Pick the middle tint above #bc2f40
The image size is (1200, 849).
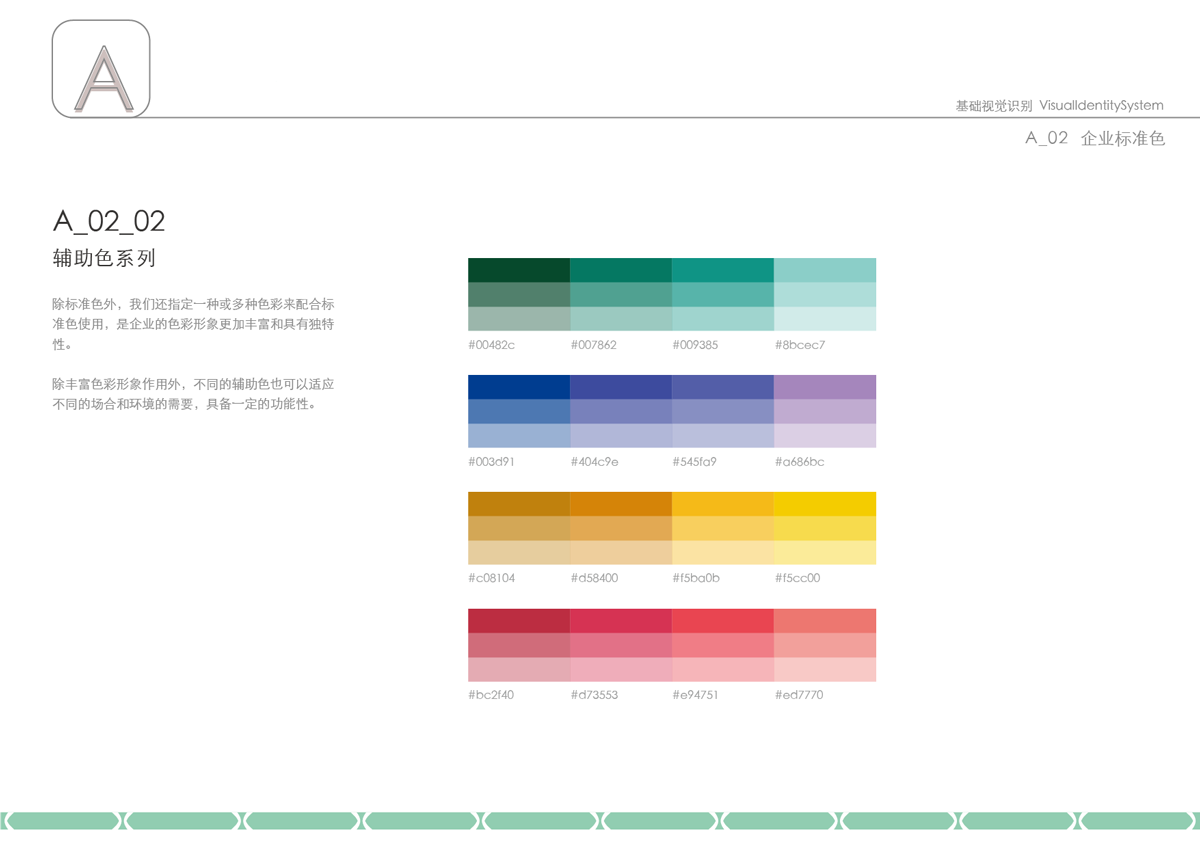[x=519, y=645]
